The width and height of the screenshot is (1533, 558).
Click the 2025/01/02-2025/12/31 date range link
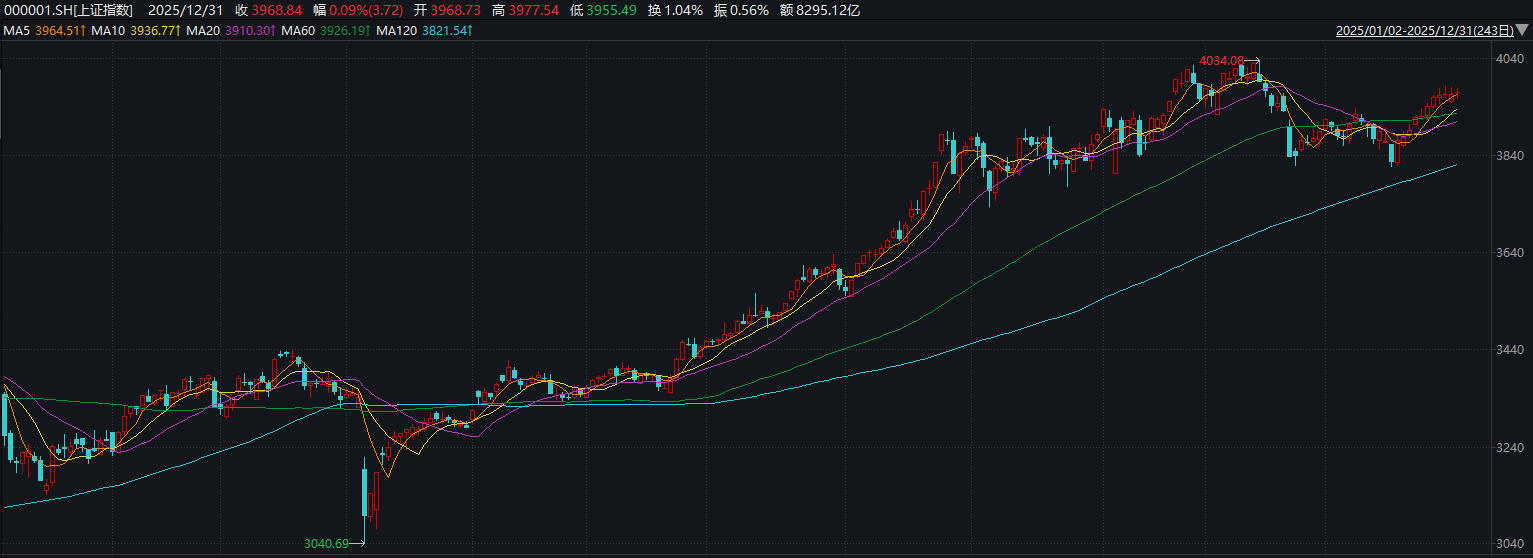pyautogui.click(x=1424, y=31)
